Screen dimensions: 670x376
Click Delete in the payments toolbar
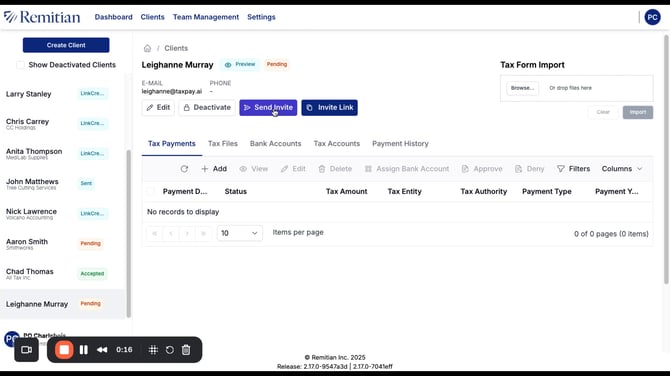[335, 169]
